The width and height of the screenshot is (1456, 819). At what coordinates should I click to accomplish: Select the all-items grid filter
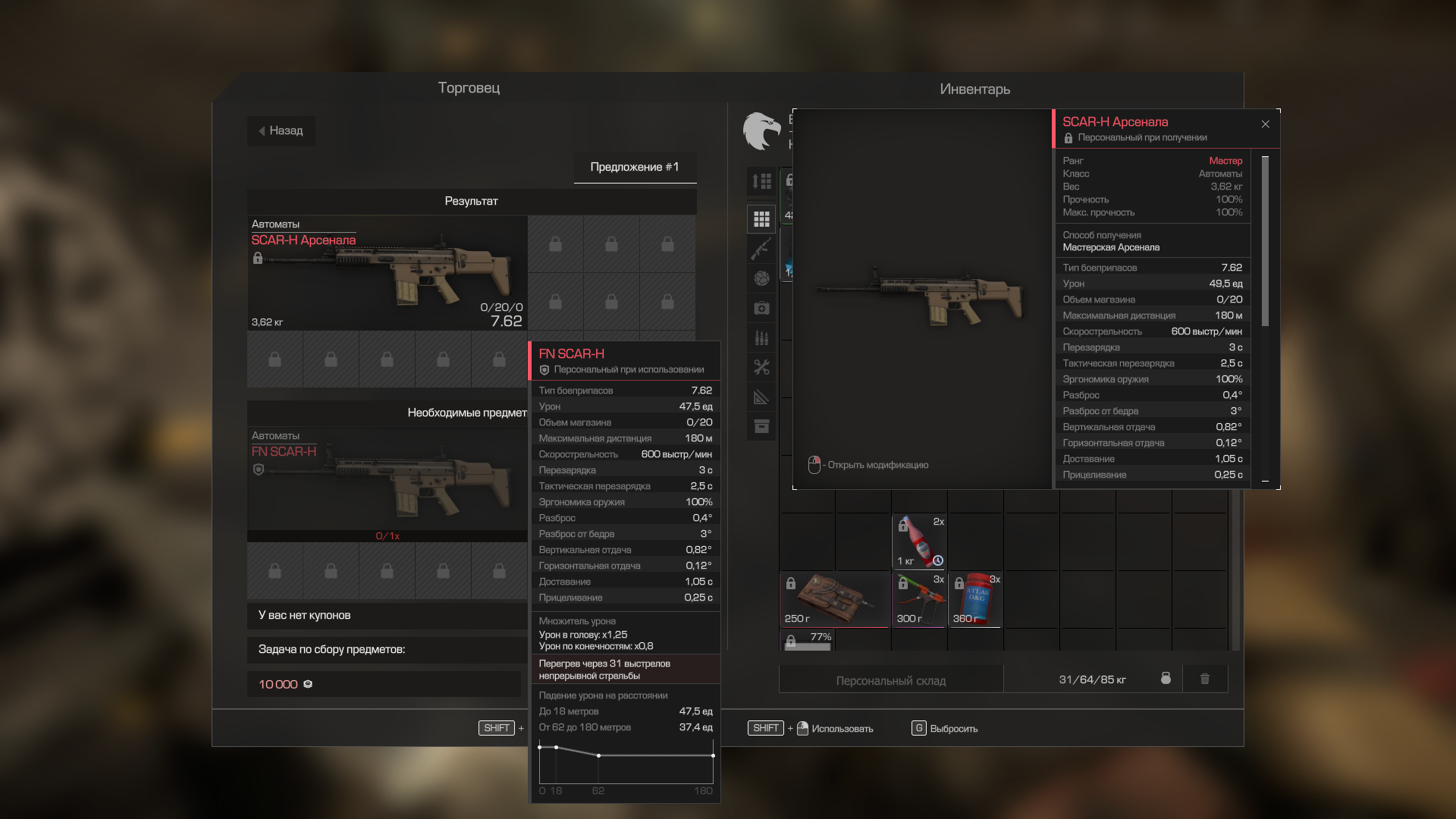coord(761,219)
